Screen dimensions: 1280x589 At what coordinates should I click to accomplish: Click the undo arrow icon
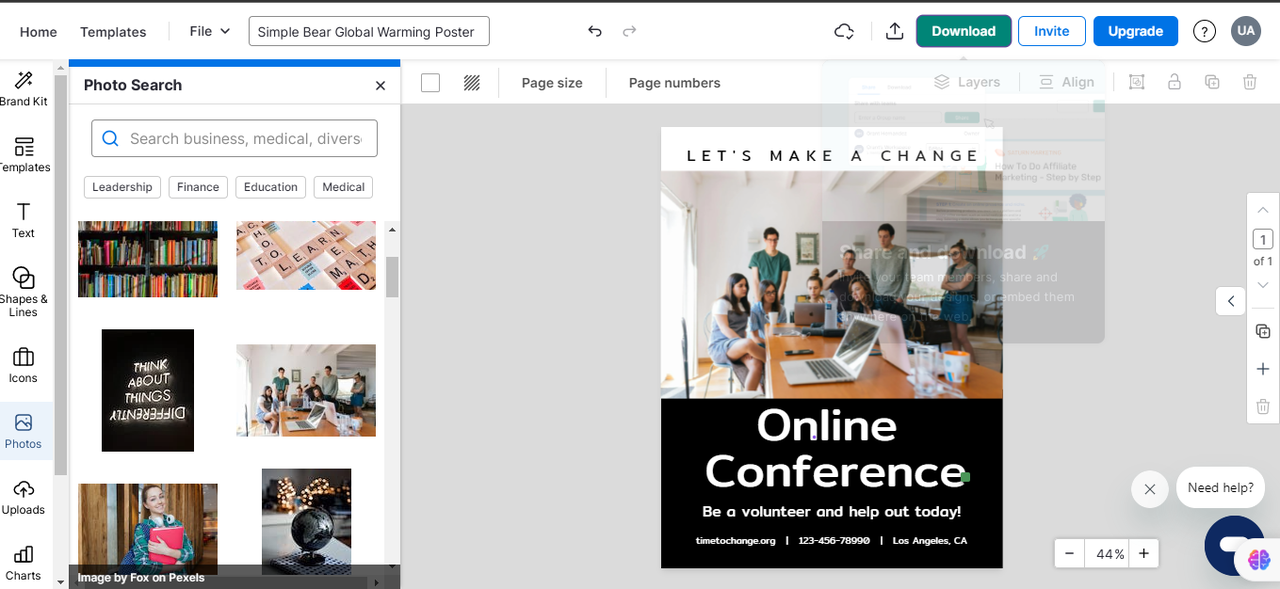(595, 31)
